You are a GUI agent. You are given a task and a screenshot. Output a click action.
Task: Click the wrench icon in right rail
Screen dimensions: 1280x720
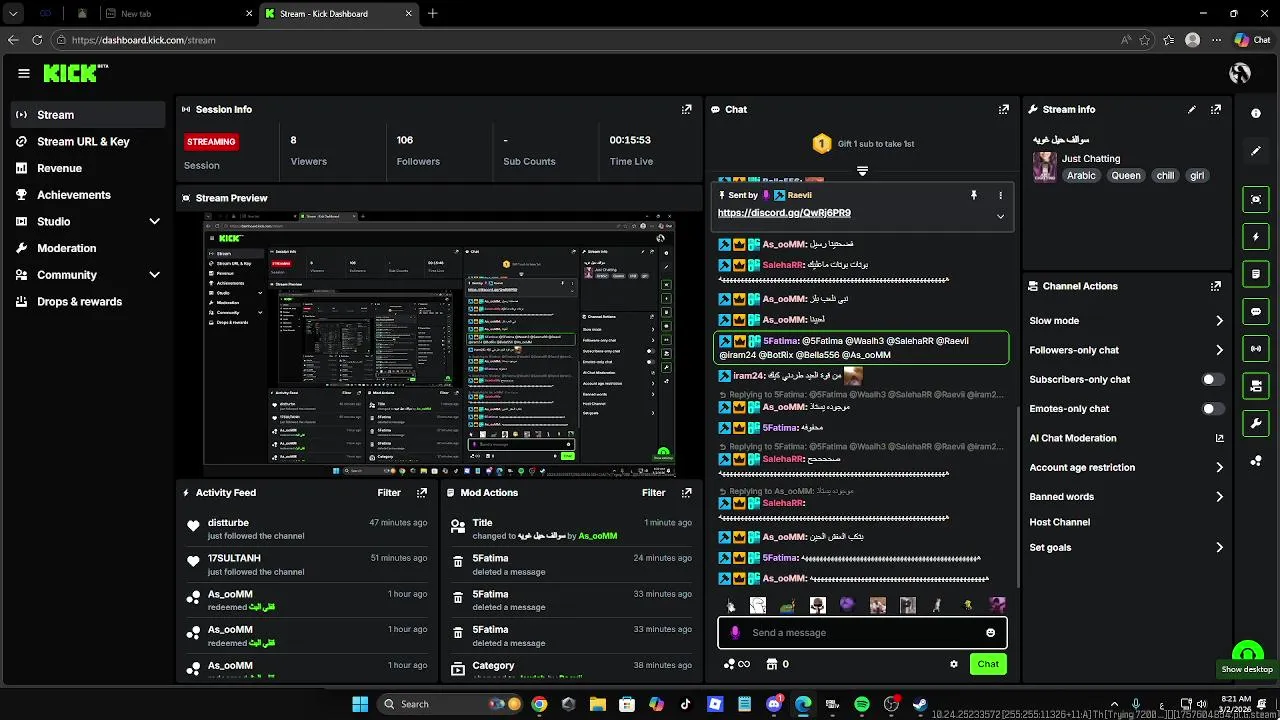(1256, 423)
